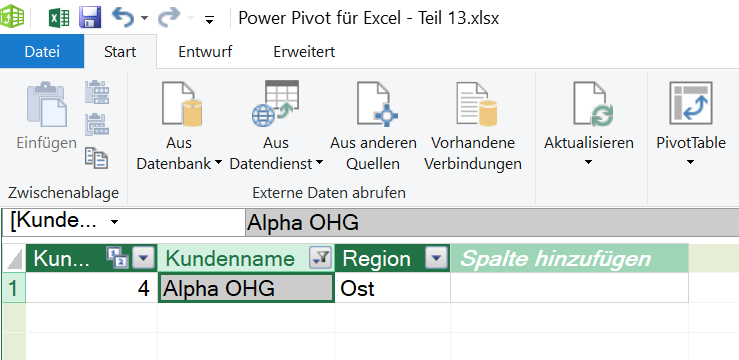Click the Spalte hinzufügen column header
The width and height of the screenshot is (739, 360).
pyautogui.click(x=569, y=258)
